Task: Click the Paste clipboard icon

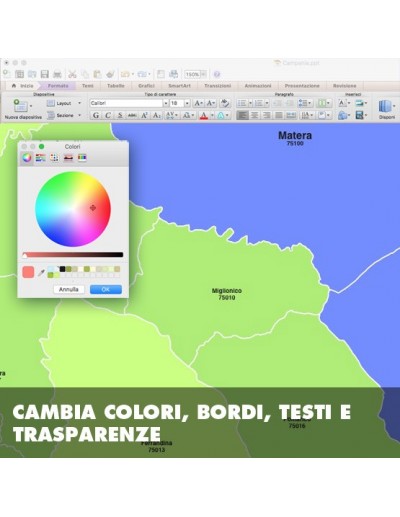Action: click(x=97, y=74)
